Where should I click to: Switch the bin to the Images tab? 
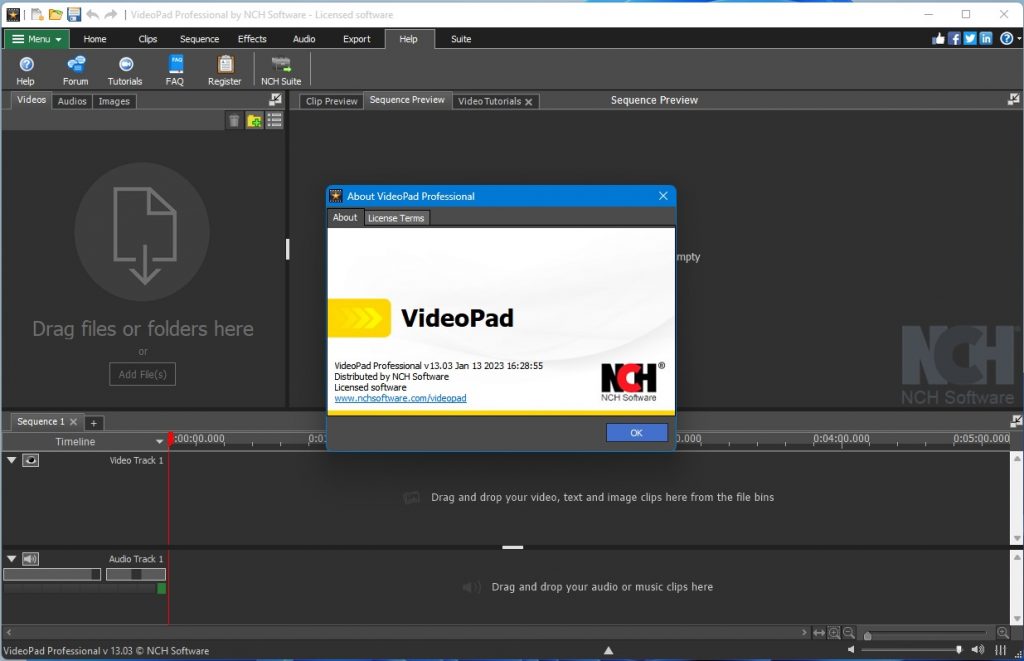click(x=114, y=101)
